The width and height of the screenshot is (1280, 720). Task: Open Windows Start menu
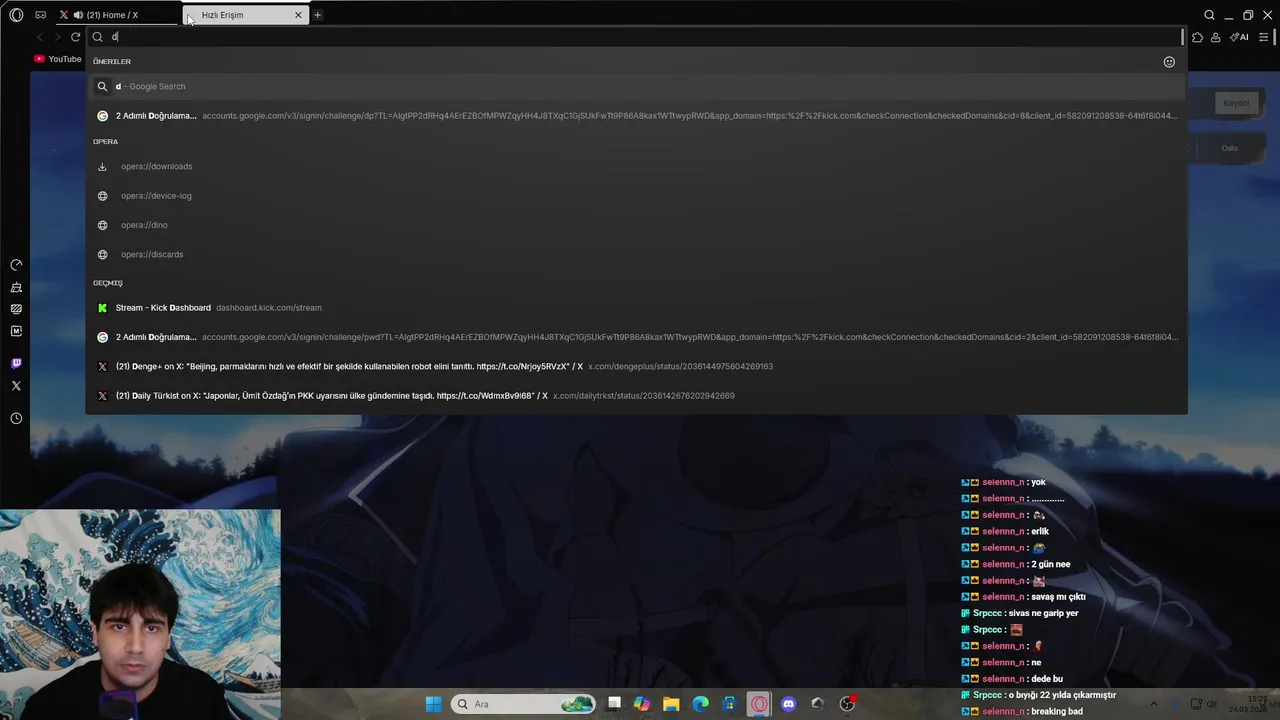[433, 704]
